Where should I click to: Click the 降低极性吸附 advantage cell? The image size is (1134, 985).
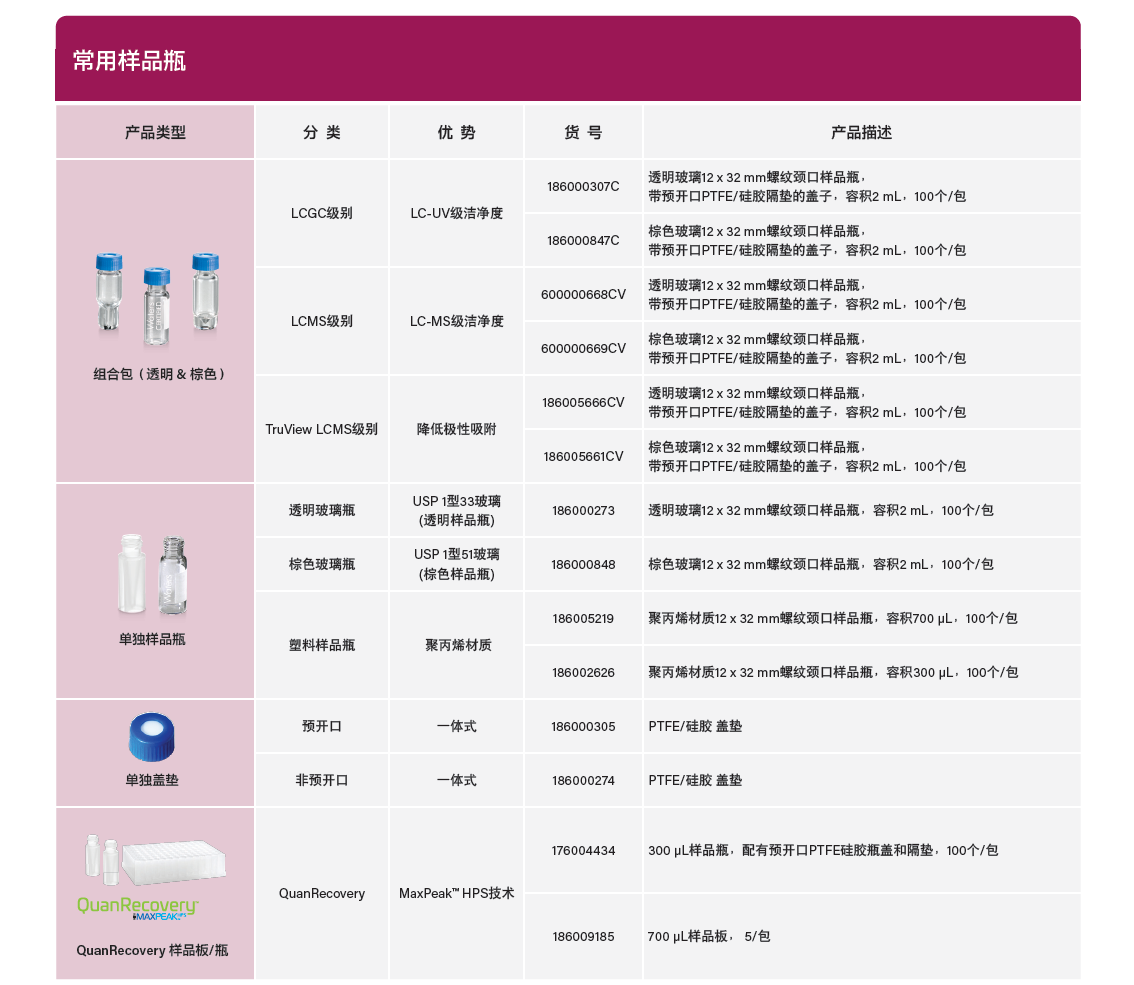[x=456, y=430]
